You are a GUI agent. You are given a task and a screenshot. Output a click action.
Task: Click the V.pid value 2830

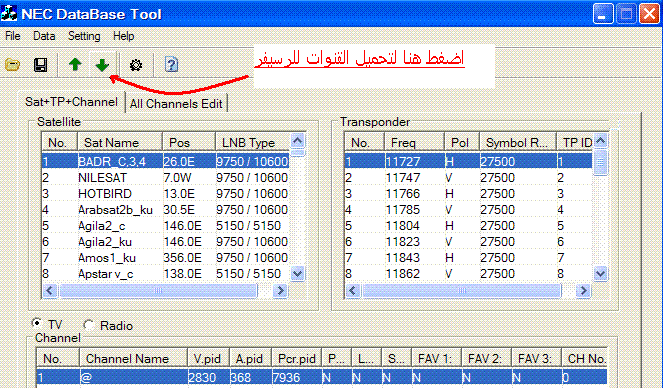(x=202, y=377)
